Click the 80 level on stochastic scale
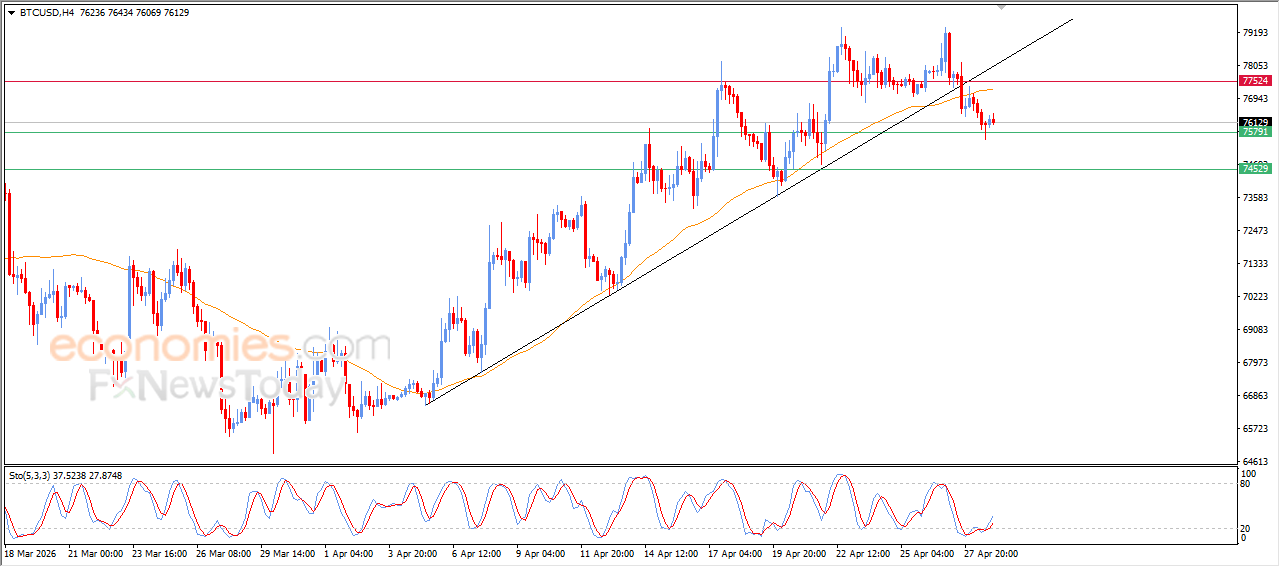The image size is (1280, 567). pos(1245,484)
